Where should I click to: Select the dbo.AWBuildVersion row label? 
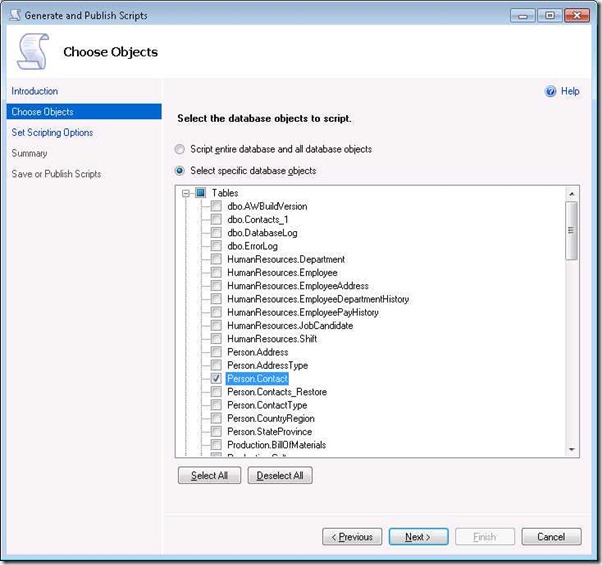[x=267, y=206]
